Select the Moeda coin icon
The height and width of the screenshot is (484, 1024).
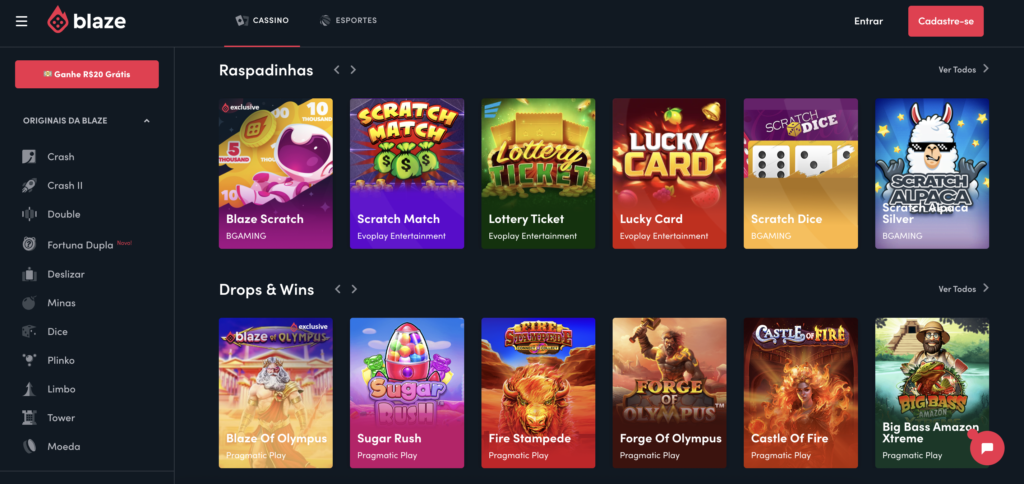(29, 447)
